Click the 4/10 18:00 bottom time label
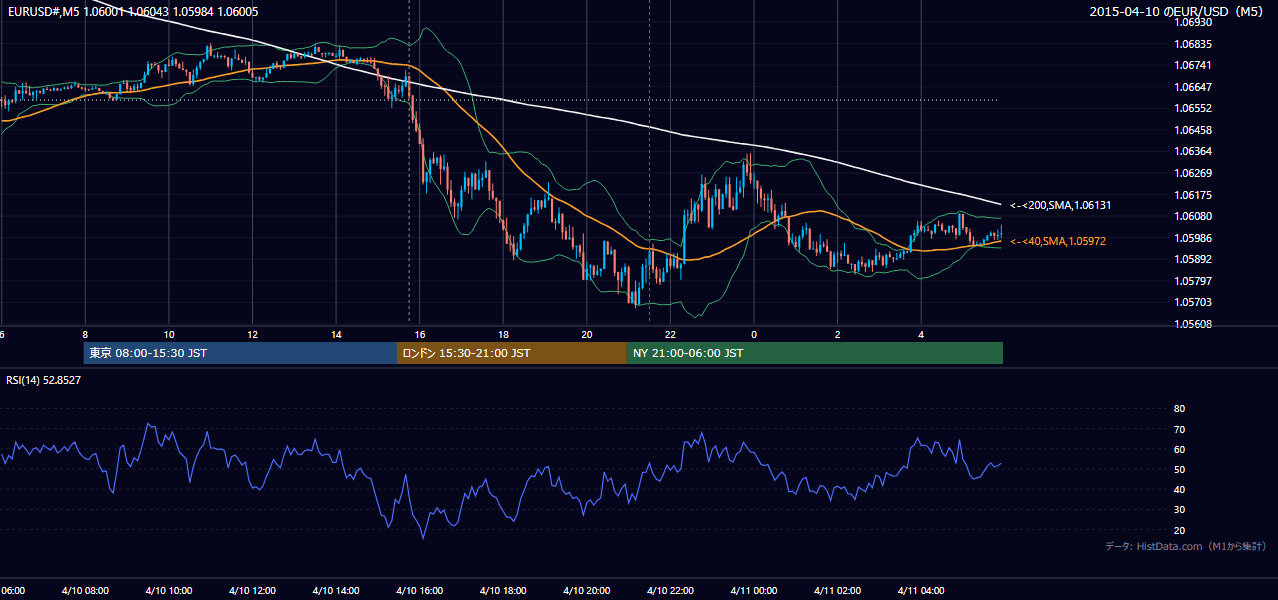The height and width of the screenshot is (600, 1278). (x=503, y=590)
